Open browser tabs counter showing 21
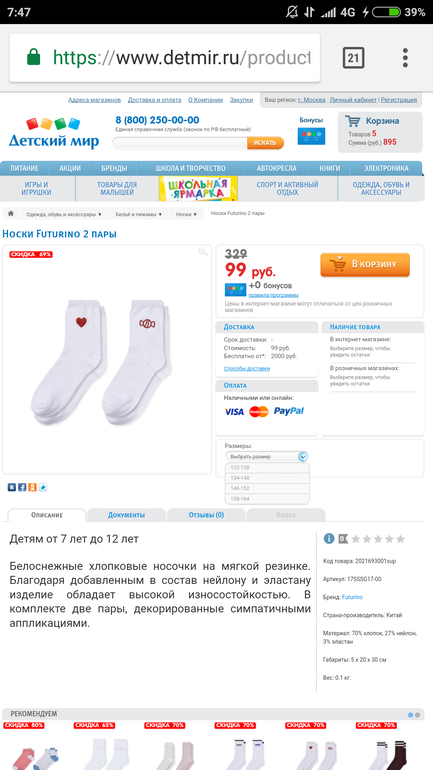Screen dimensions: 433x770 [x=353, y=57]
